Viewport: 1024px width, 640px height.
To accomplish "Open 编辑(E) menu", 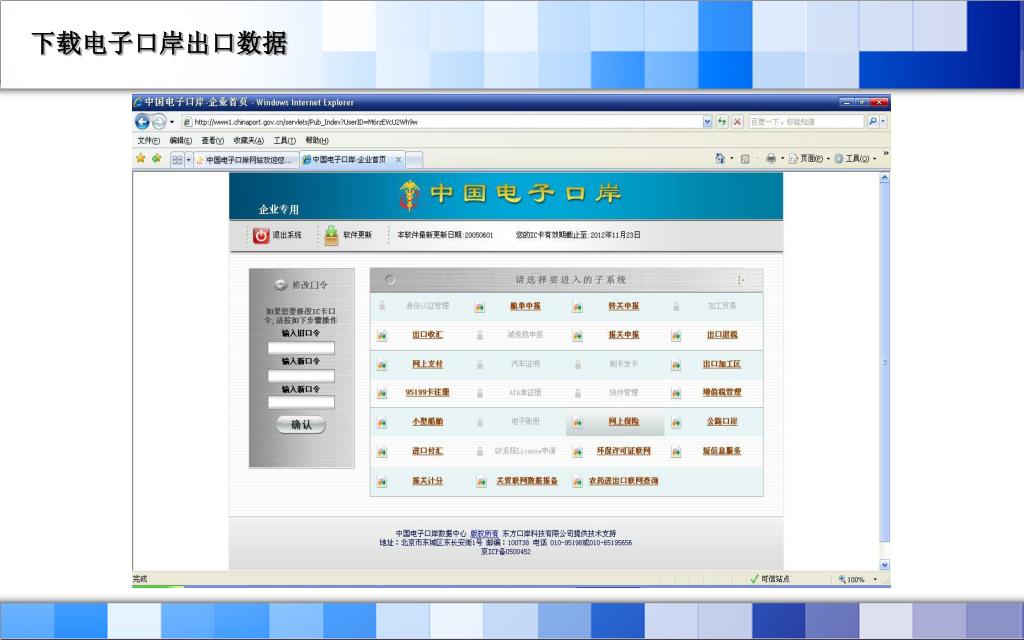I will pyautogui.click(x=180, y=140).
